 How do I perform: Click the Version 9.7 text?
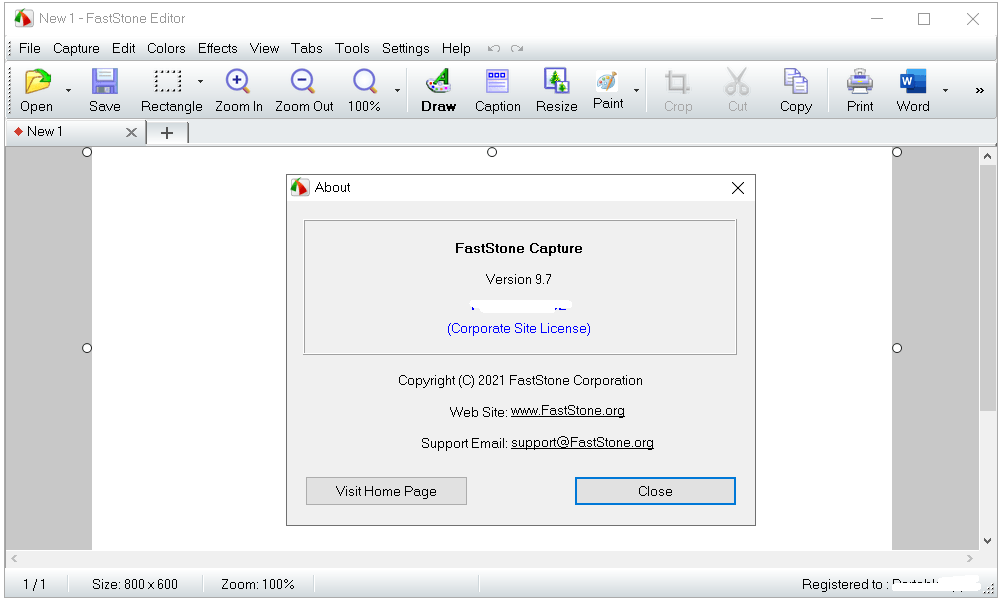(x=518, y=279)
